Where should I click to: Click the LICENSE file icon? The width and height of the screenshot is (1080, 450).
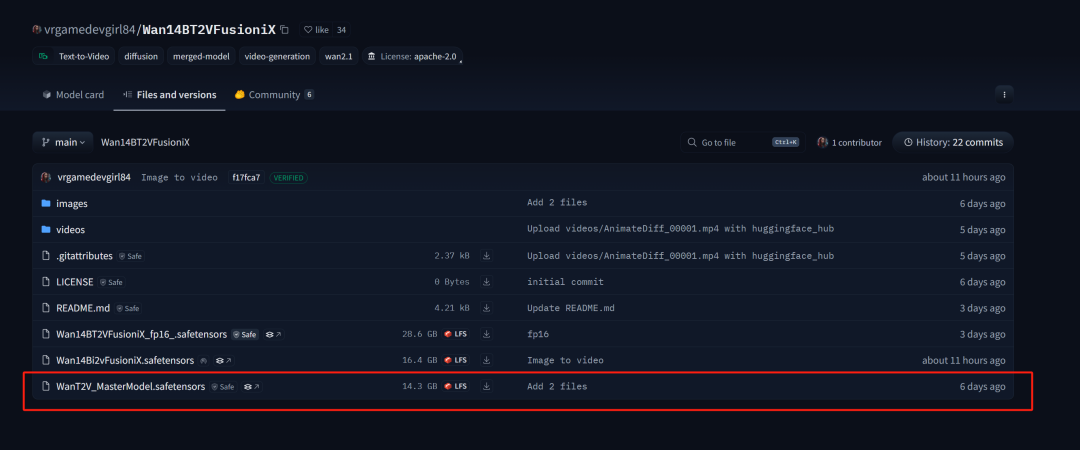(46, 282)
